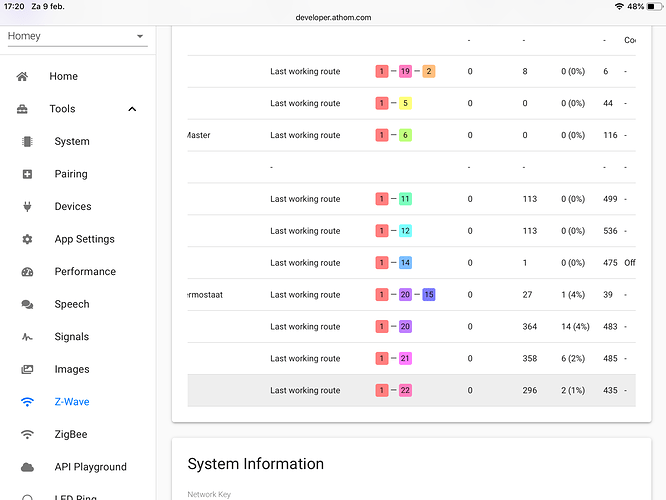Click the Devices plug icon
The image size is (666, 500).
27,206
